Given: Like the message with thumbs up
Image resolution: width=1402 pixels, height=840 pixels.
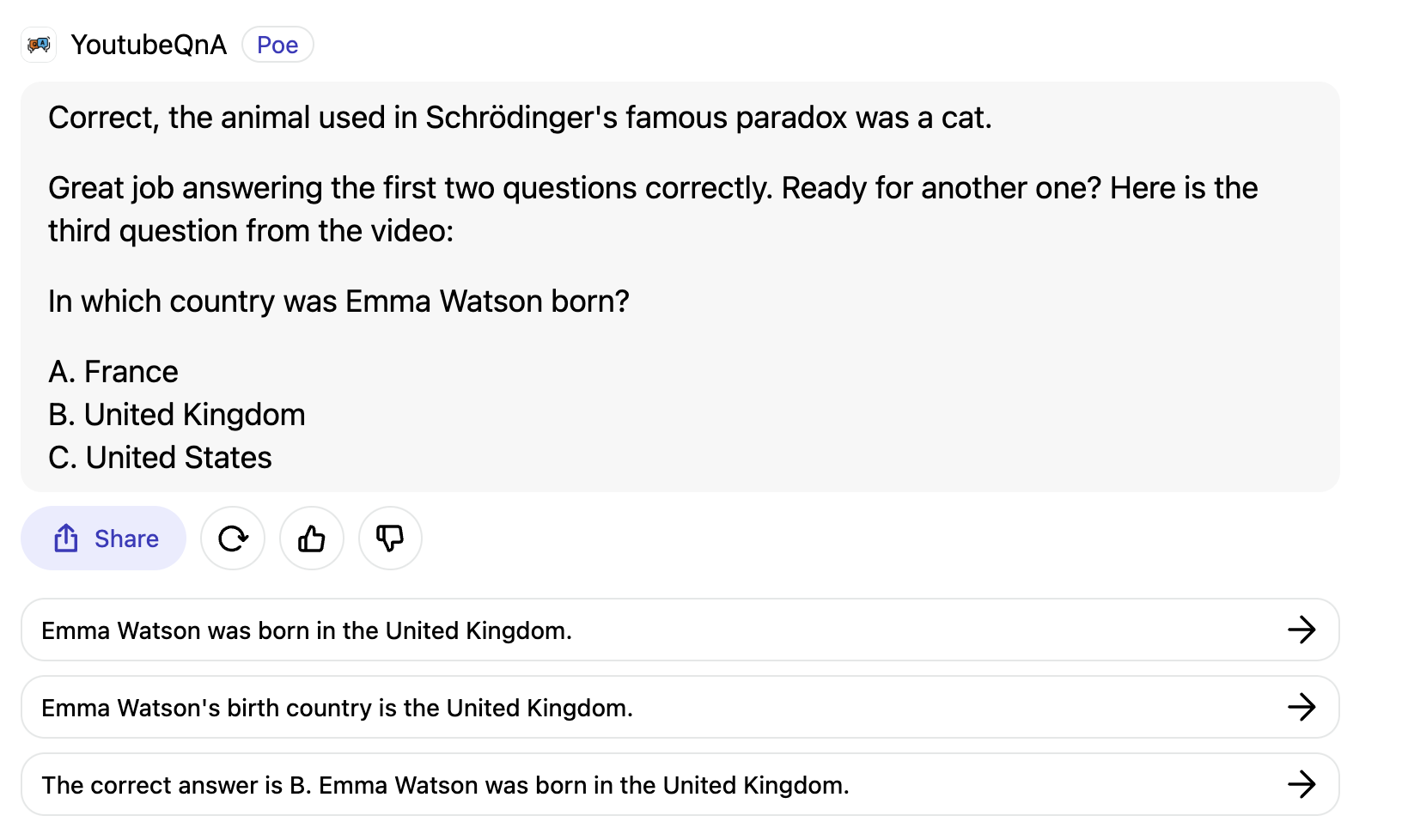Looking at the screenshot, I should pyautogui.click(x=312, y=539).
